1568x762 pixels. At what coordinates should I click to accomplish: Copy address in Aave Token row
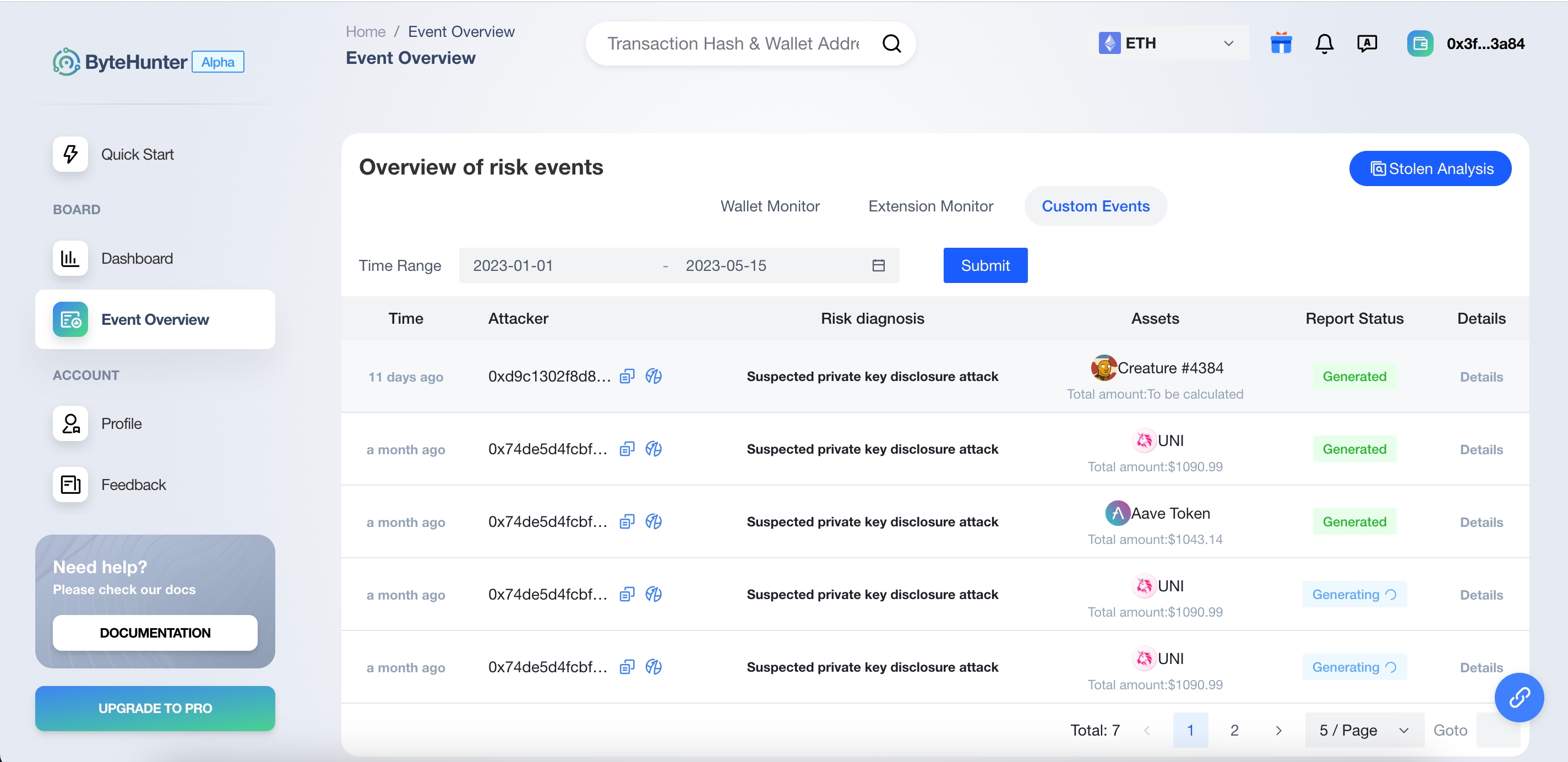pyautogui.click(x=627, y=521)
